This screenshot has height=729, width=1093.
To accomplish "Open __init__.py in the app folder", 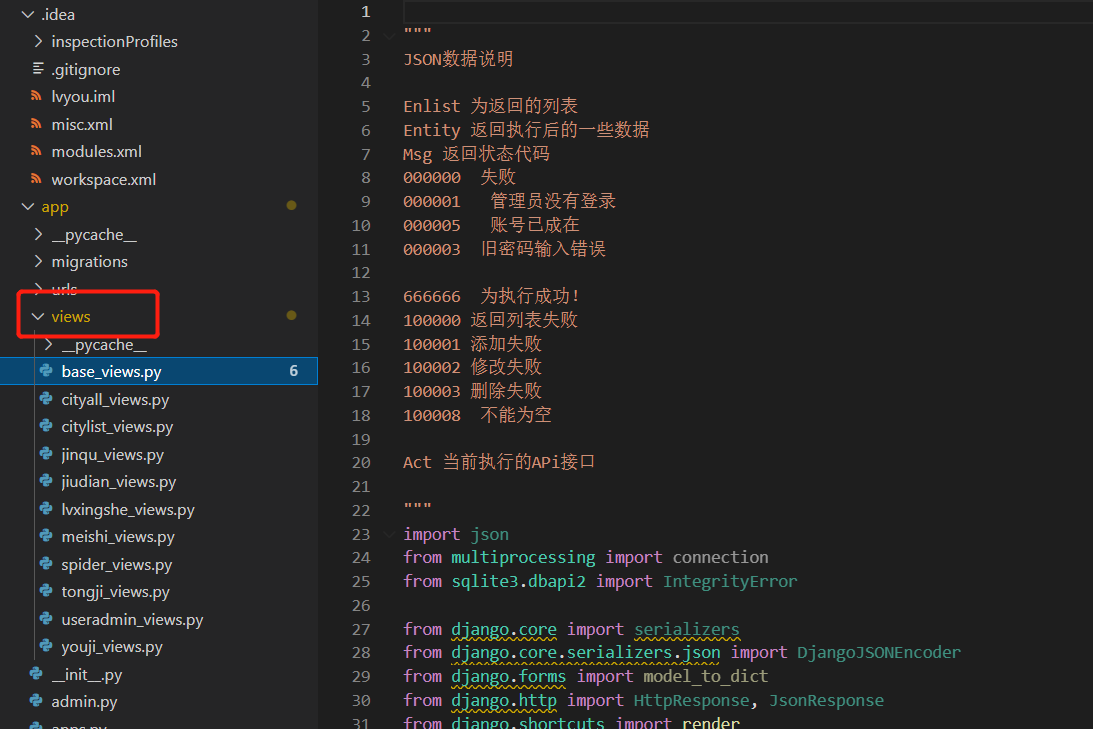I will [x=86, y=675].
